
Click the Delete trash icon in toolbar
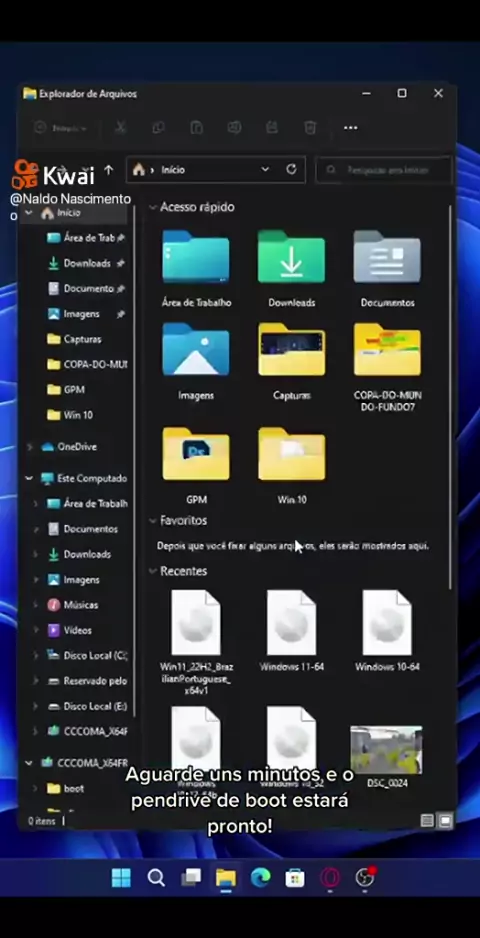point(310,127)
